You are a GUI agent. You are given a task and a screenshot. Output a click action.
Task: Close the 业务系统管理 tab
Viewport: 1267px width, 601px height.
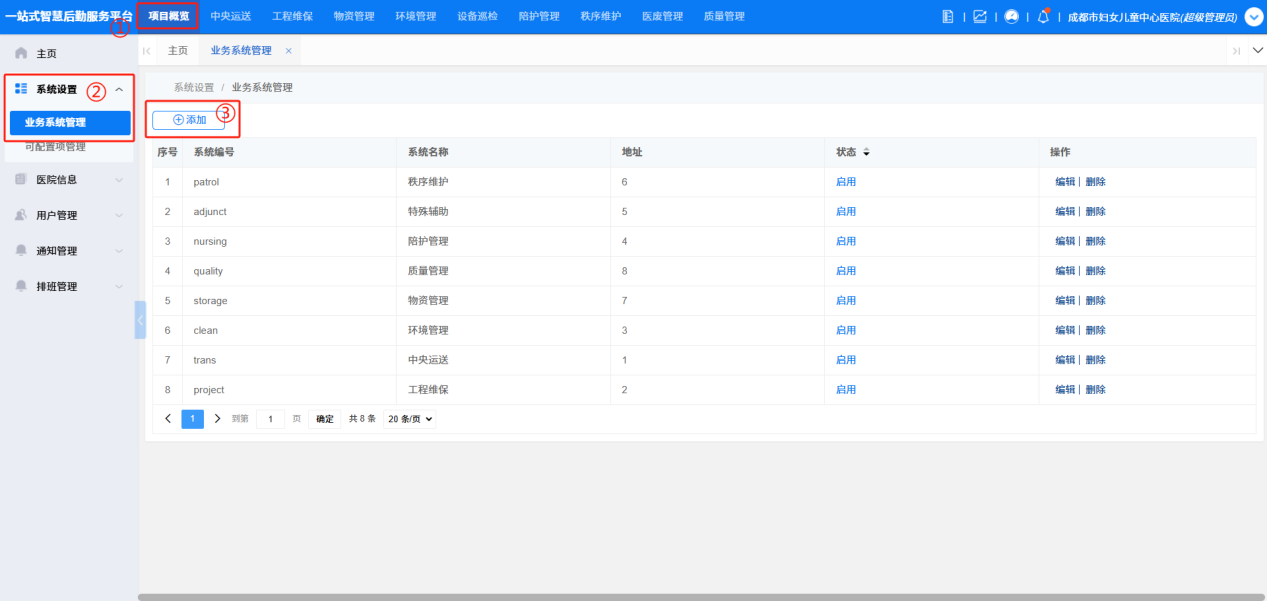tap(289, 51)
